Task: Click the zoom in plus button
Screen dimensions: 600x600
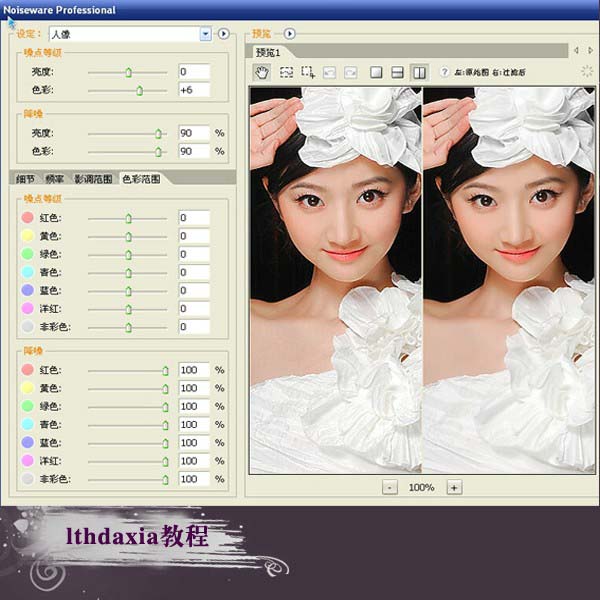Action: 453,487
